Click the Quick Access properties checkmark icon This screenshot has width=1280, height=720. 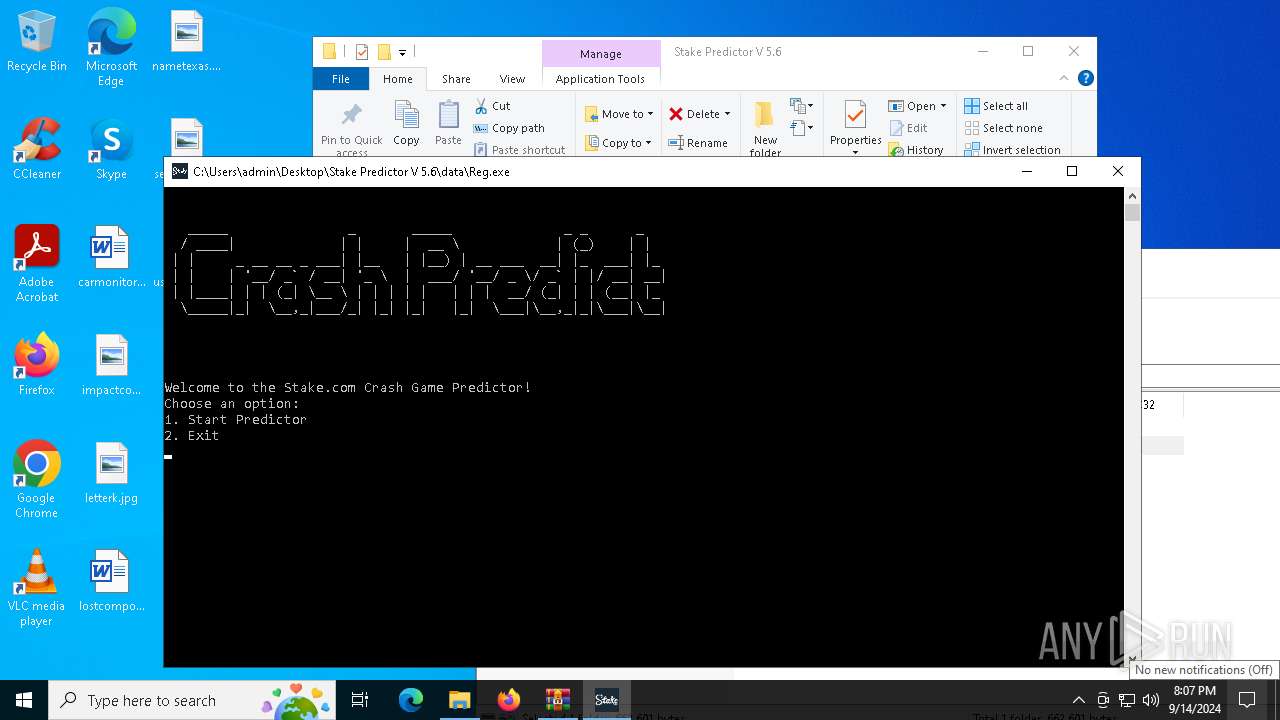(x=362, y=52)
